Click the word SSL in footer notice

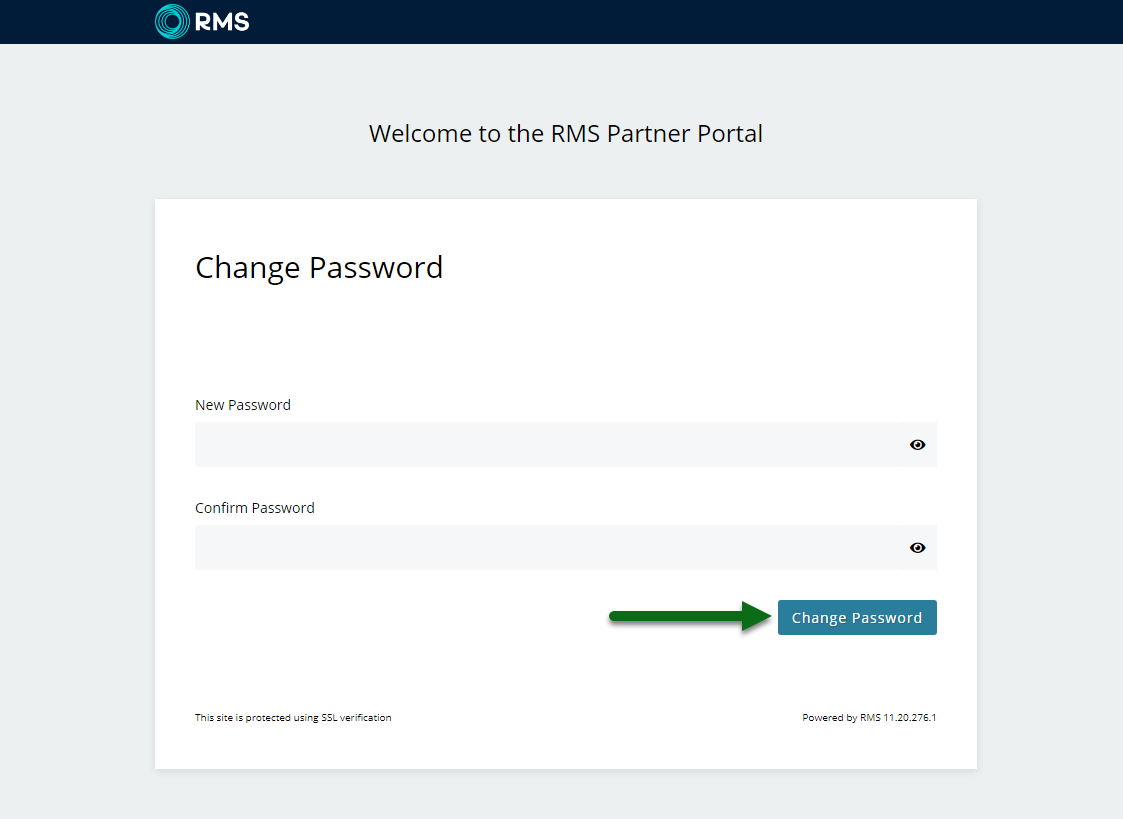click(329, 717)
